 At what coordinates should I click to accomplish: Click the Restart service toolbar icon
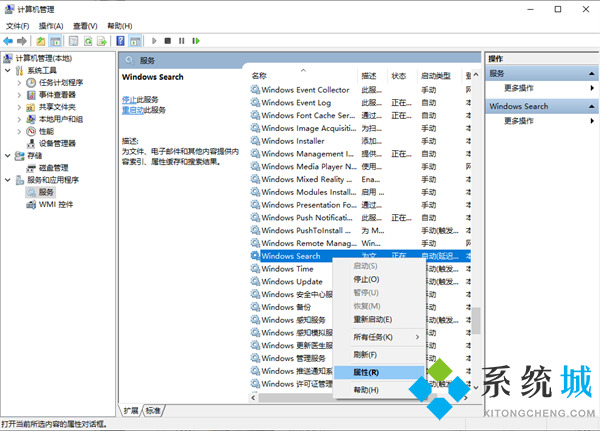pyautogui.click(x=196, y=41)
